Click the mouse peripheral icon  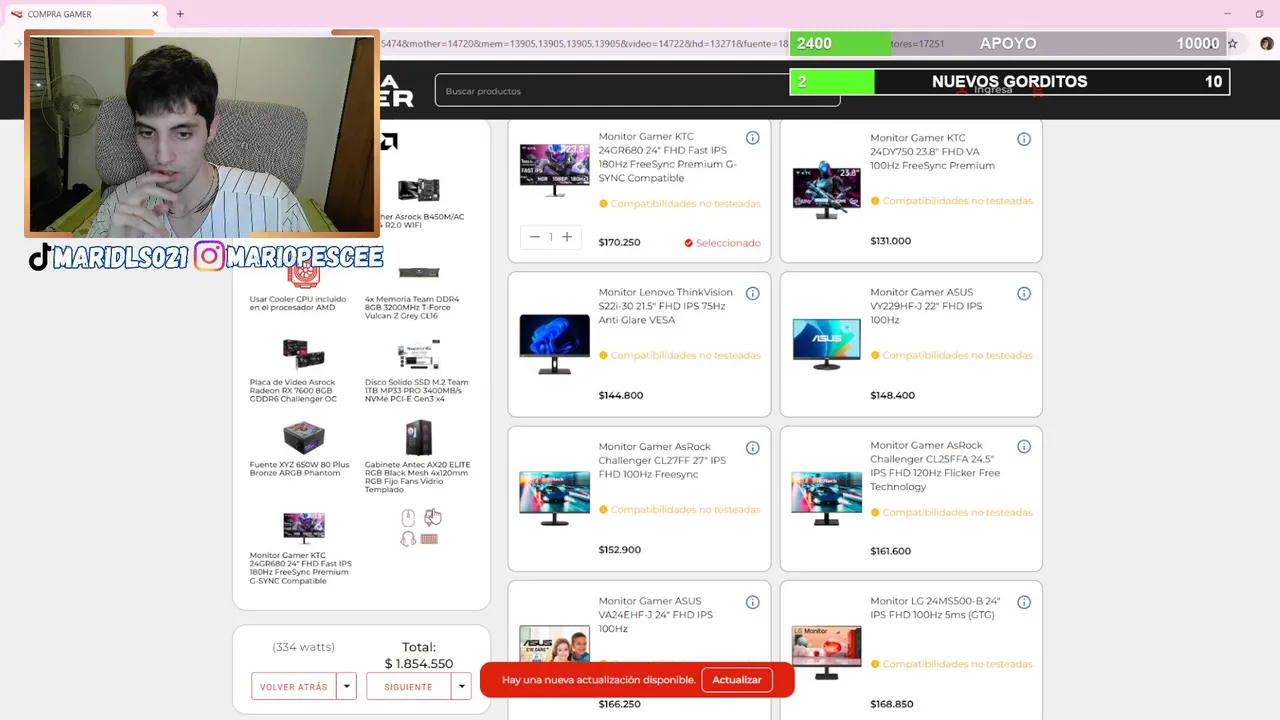408,517
